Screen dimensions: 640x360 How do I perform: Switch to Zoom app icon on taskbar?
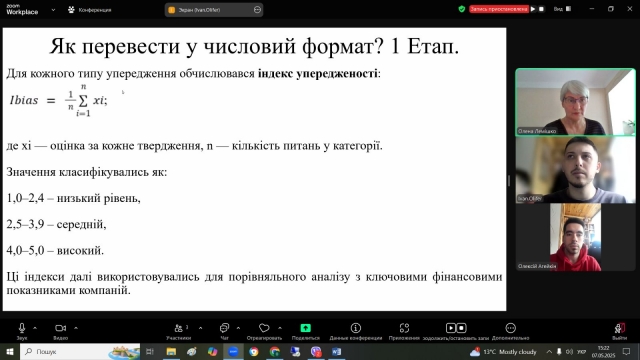click(x=233, y=351)
